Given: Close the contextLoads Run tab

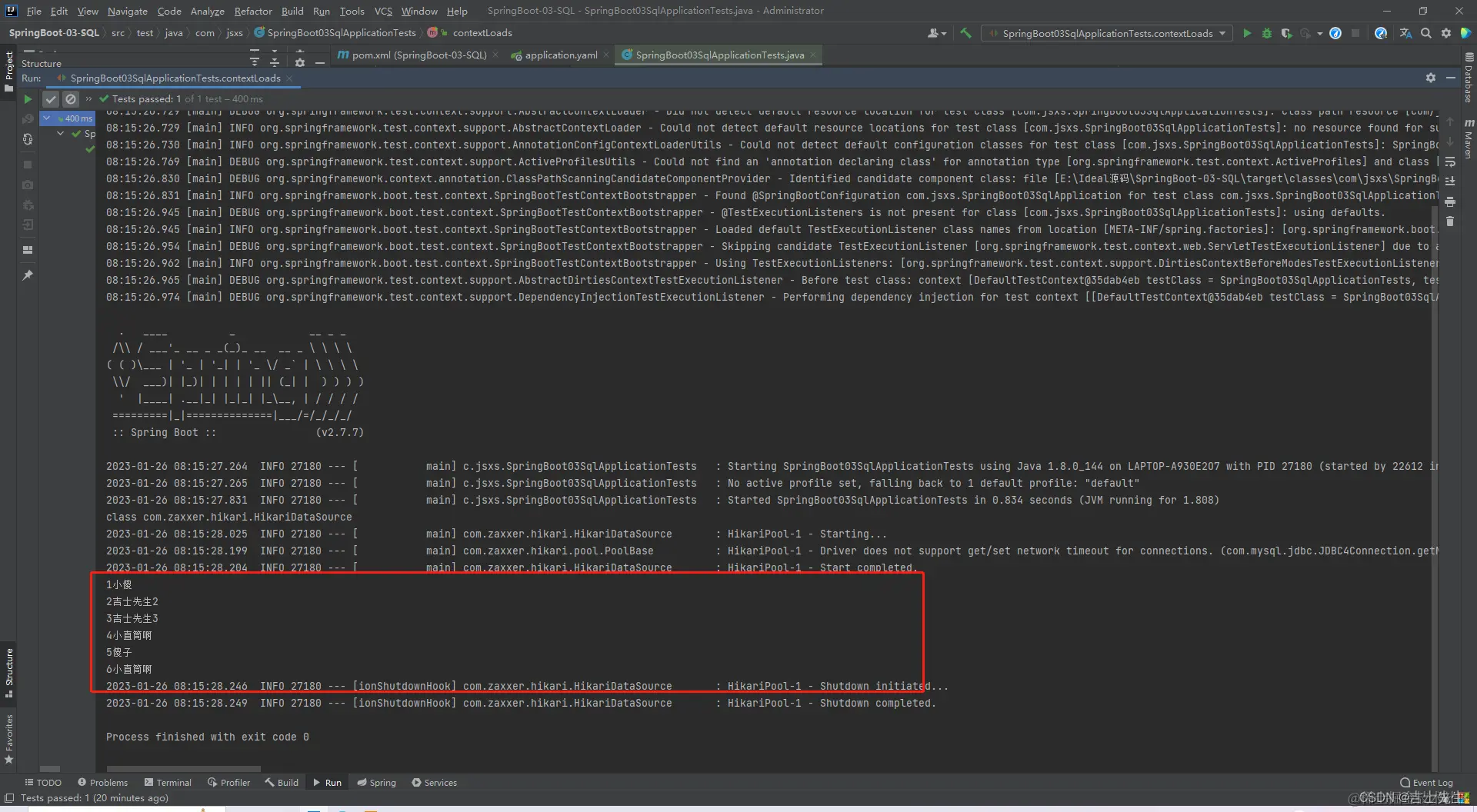Looking at the screenshot, I should [x=289, y=78].
